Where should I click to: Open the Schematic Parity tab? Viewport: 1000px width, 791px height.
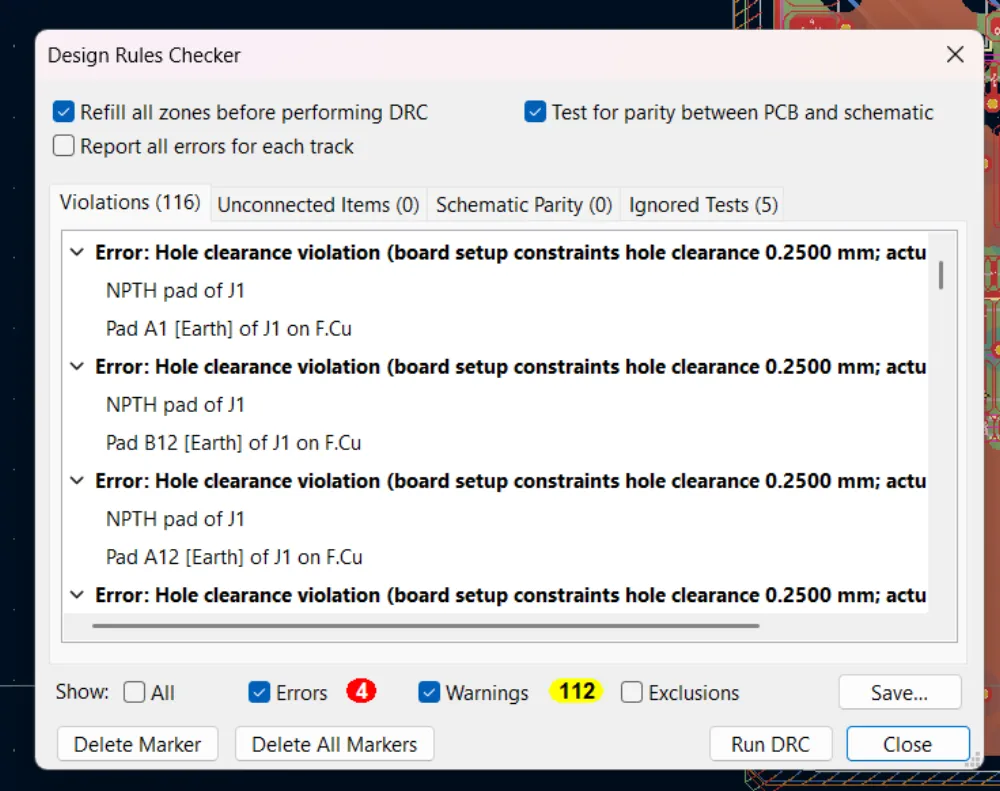[523, 205]
